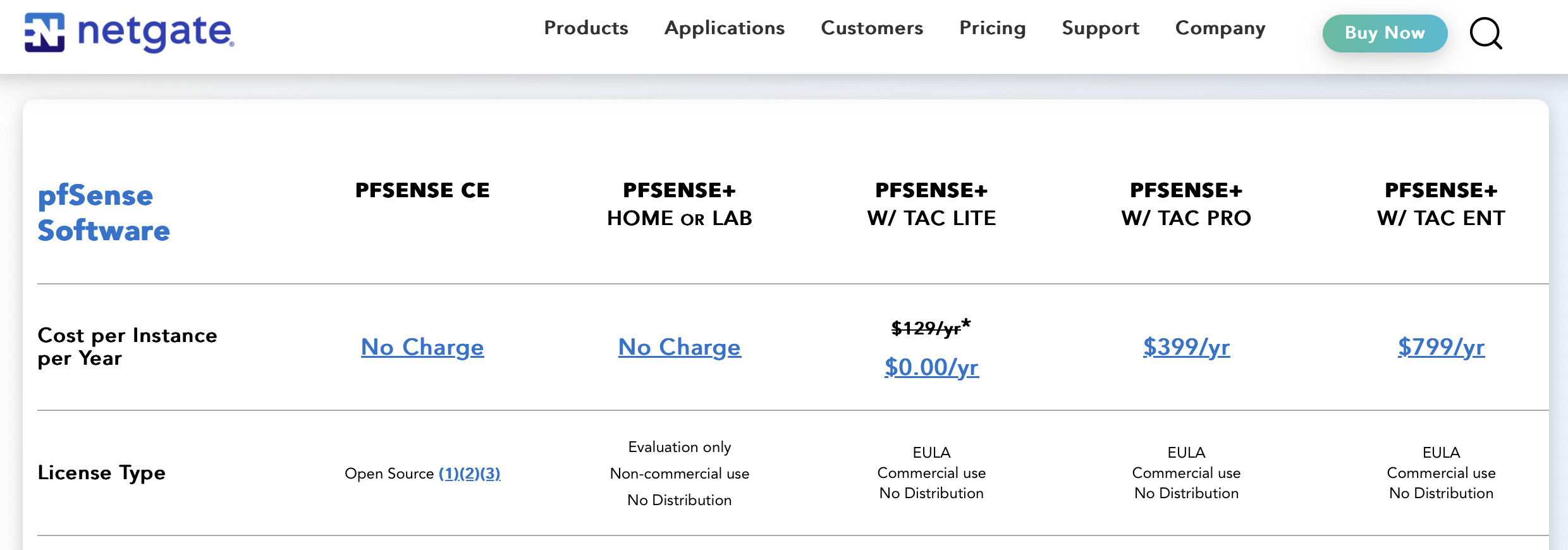Open the search magnifier icon

pyautogui.click(x=1486, y=33)
